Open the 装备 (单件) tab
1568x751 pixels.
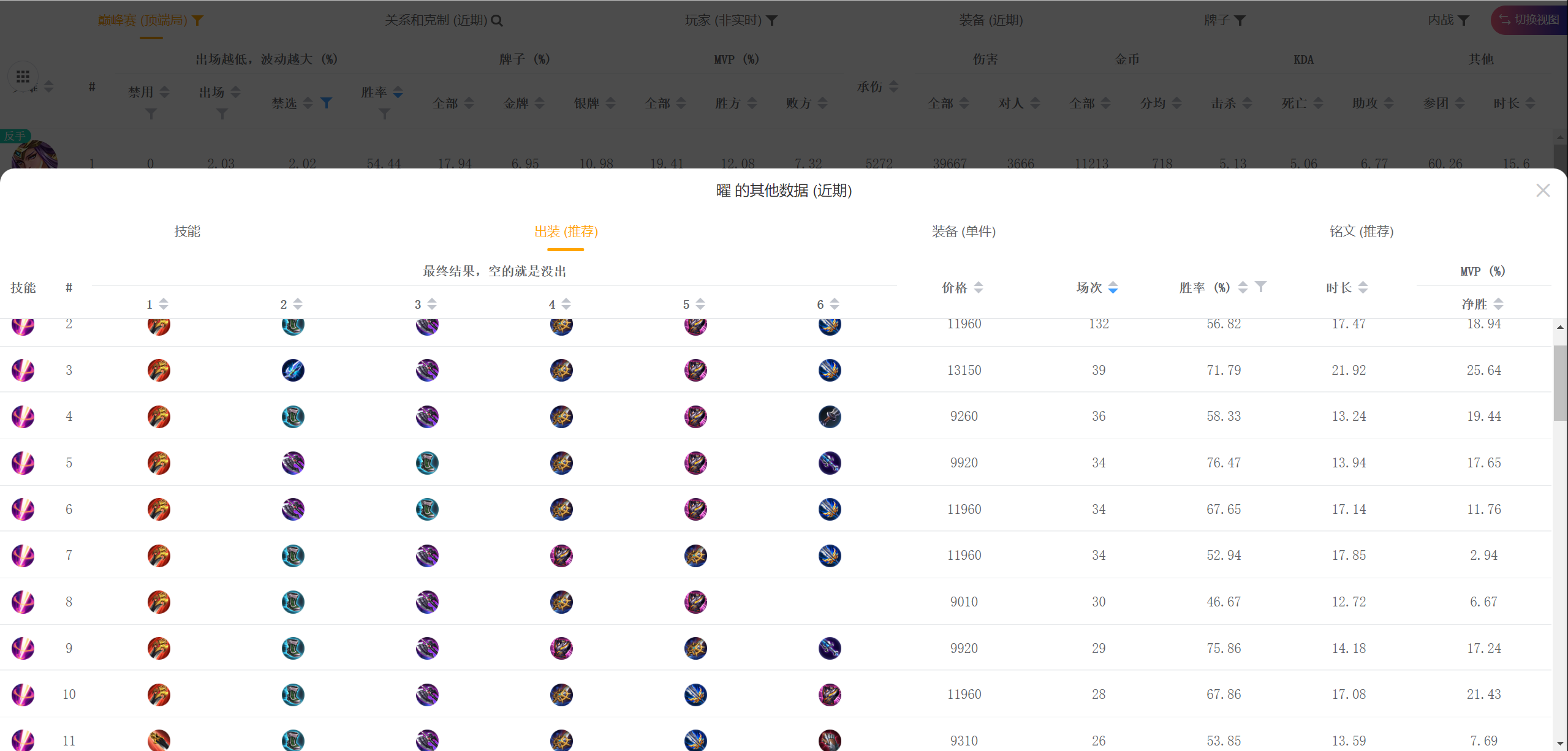963,232
